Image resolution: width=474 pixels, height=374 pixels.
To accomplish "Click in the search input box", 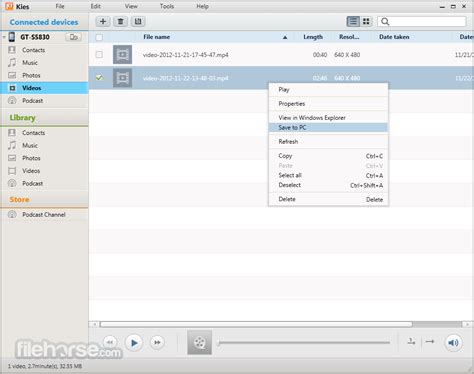I will [422, 22].
